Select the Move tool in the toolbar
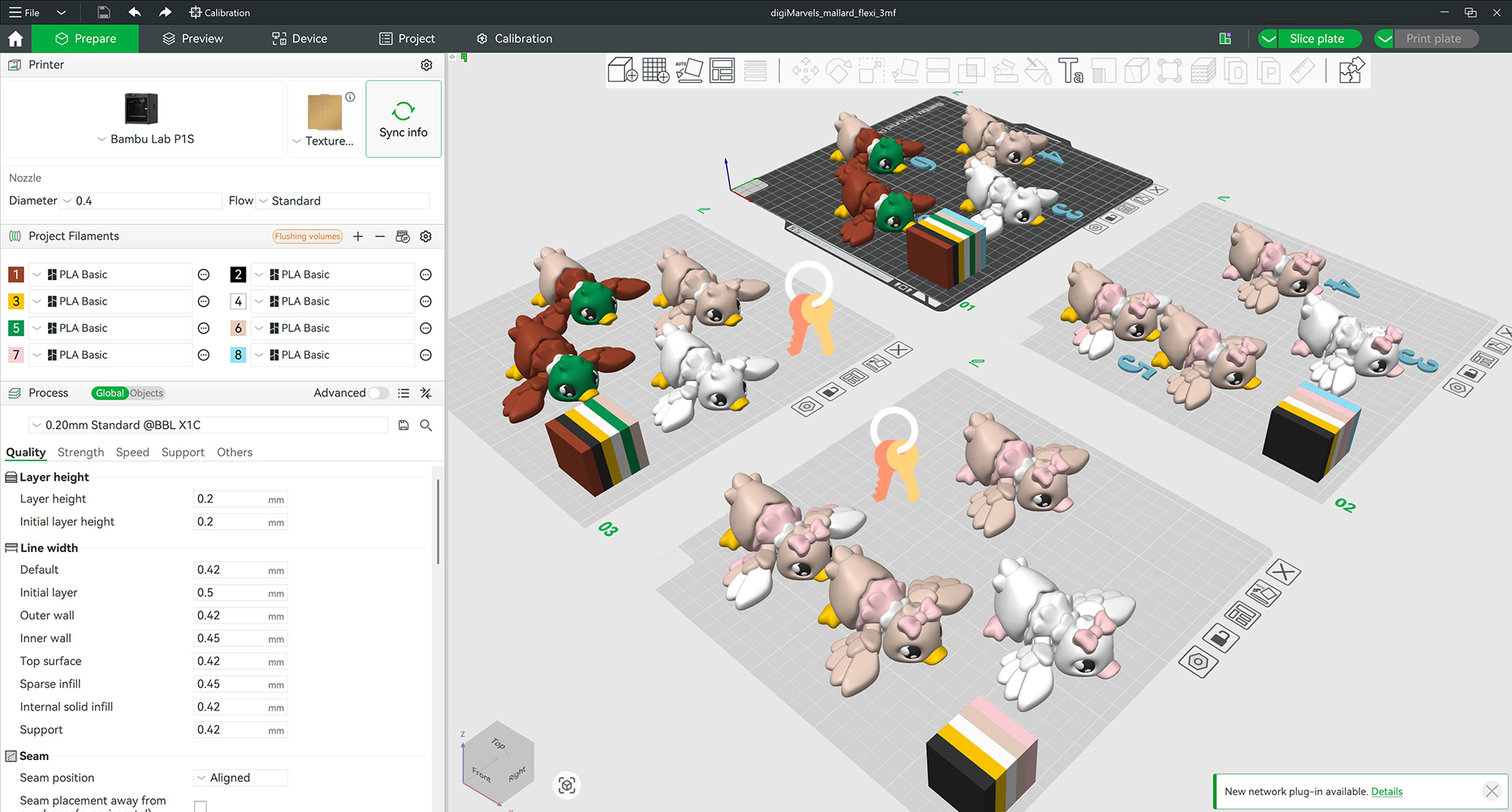The image size is (1512, 812). pyautogui.click(x=805, y=71)
